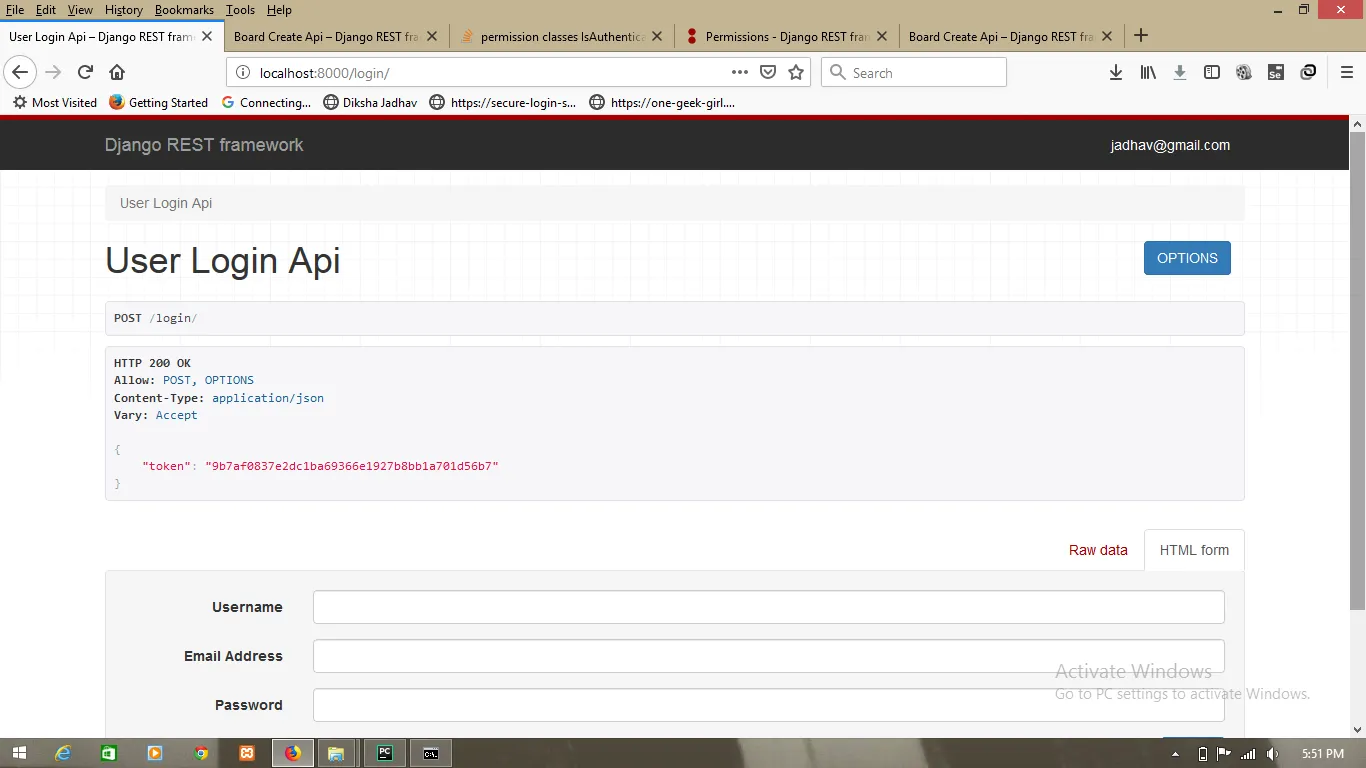Open the Command Prompt taskbar window
The height and width of the screenshot is (768, 1366).
pyautogui.click(x=430, y=753)
